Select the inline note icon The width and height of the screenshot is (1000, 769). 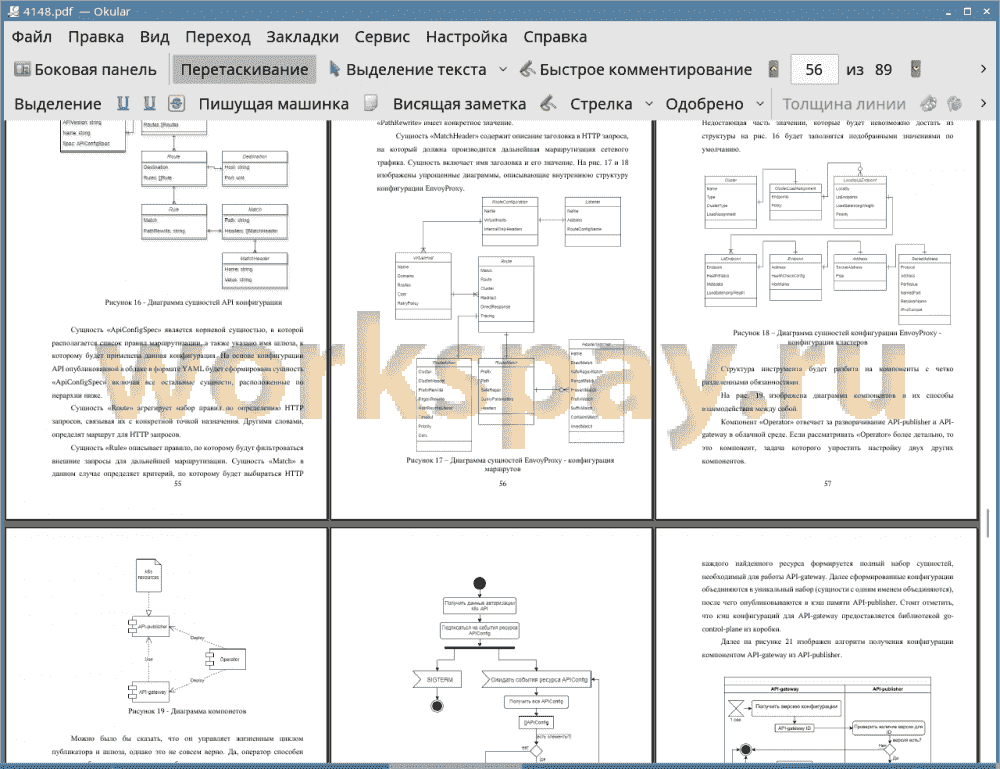pyautogui.click(x=371, y=103)
